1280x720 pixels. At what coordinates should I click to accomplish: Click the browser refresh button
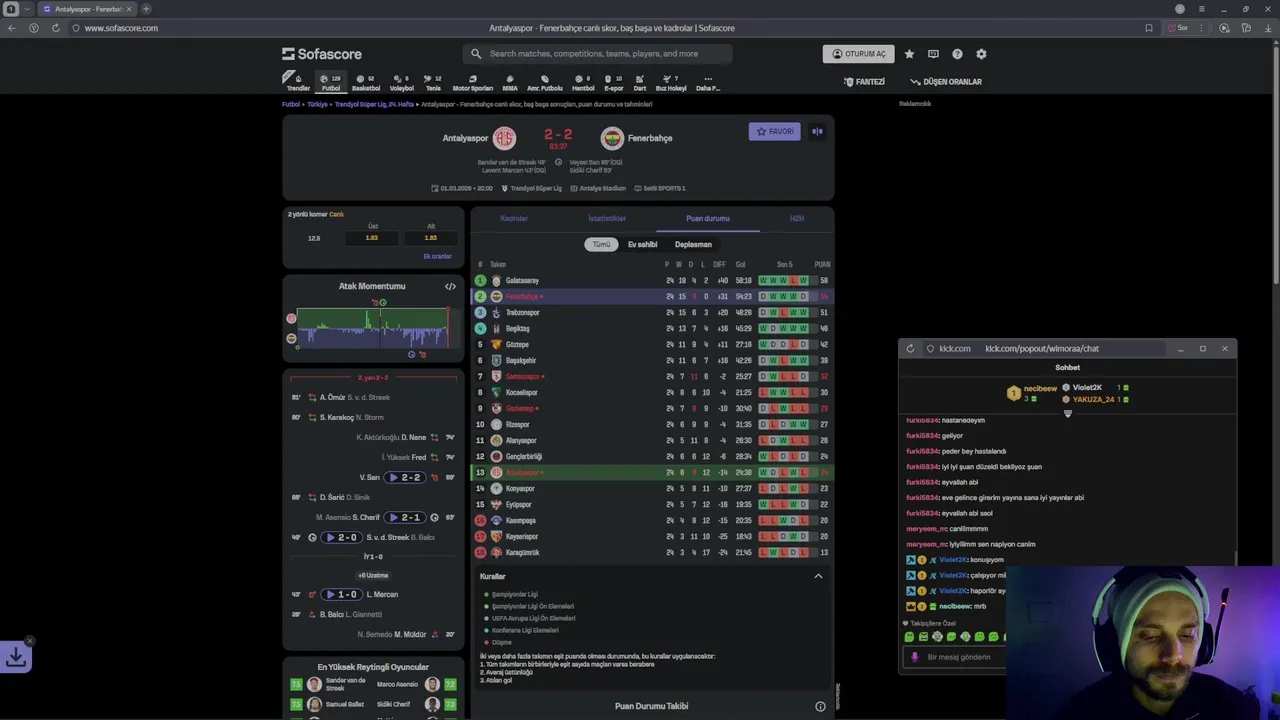pyautogui.click(x=55, y=28)
